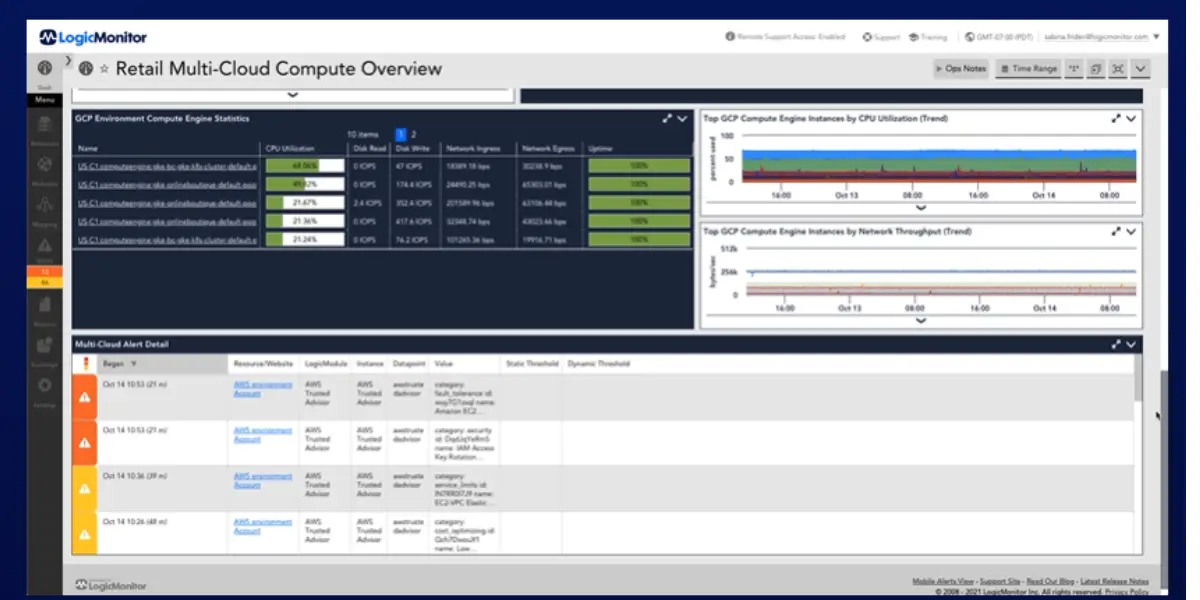Image resolution: width=1200 pixels, height=600 pixels.
Task: Open the compute engine link with 21.67% CPU
Action: (x=167, y=203)
